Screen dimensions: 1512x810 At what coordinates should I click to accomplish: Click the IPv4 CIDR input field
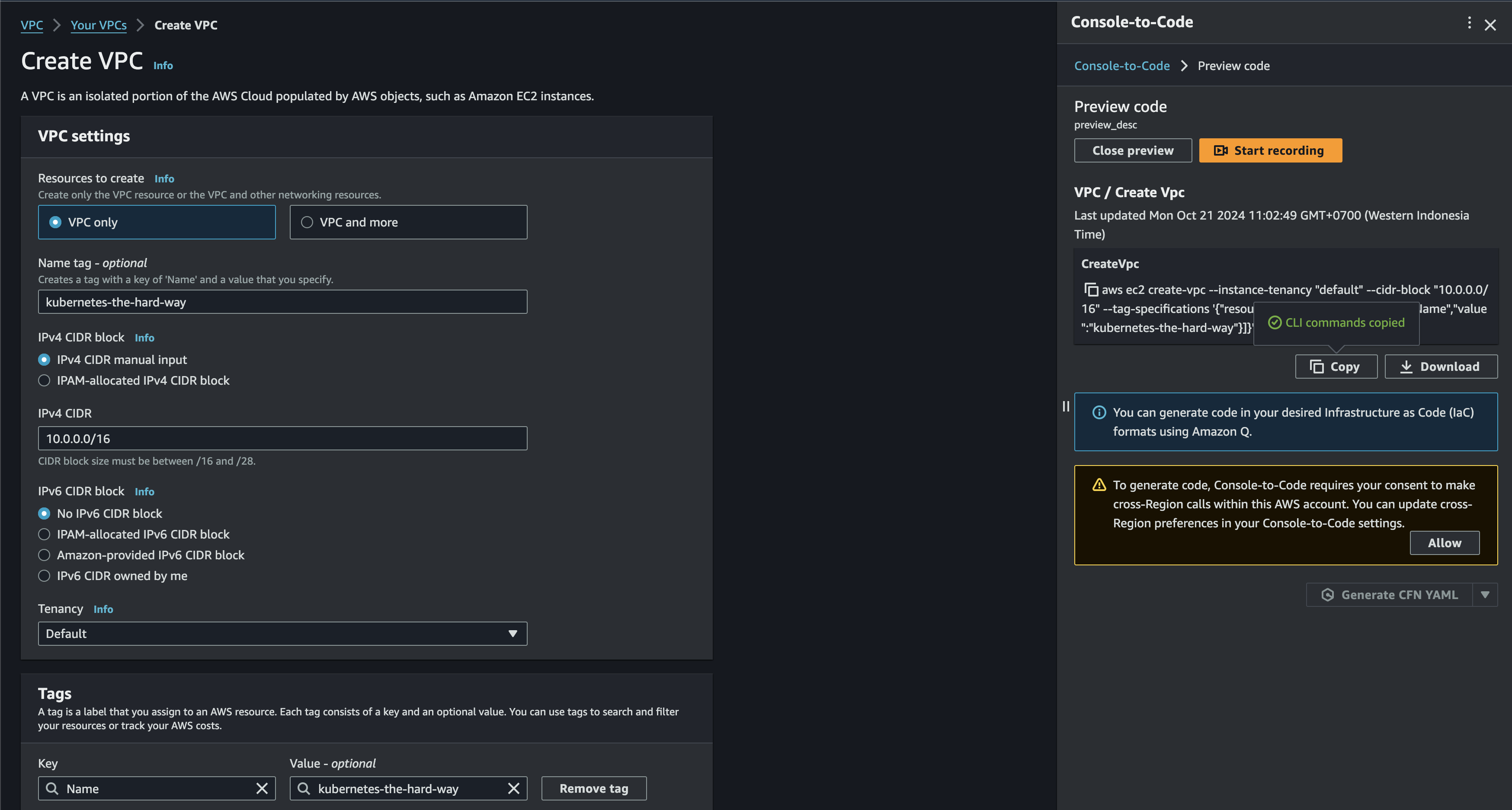[282, 438]
